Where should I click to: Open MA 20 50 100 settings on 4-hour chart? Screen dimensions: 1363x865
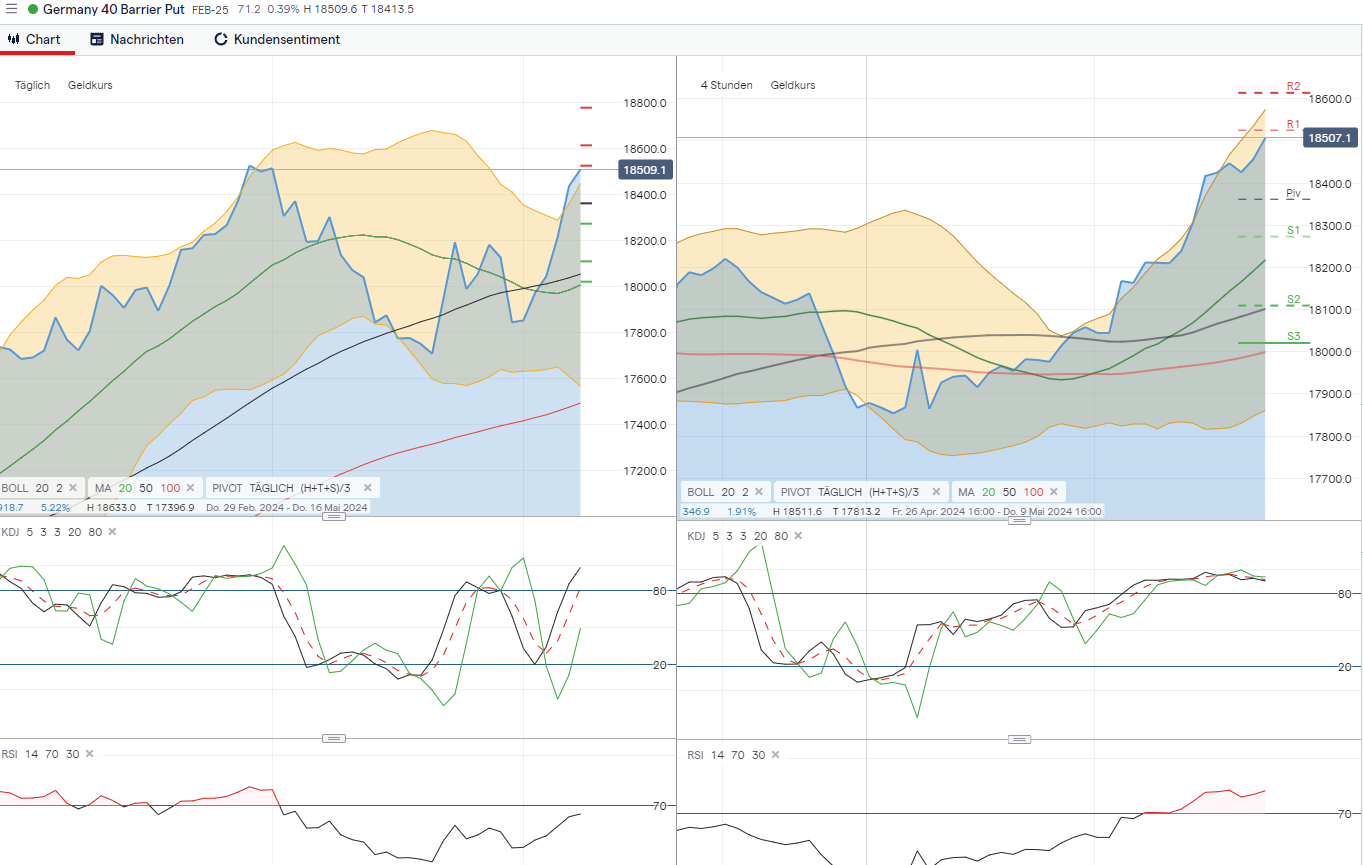click(1000, 492)
